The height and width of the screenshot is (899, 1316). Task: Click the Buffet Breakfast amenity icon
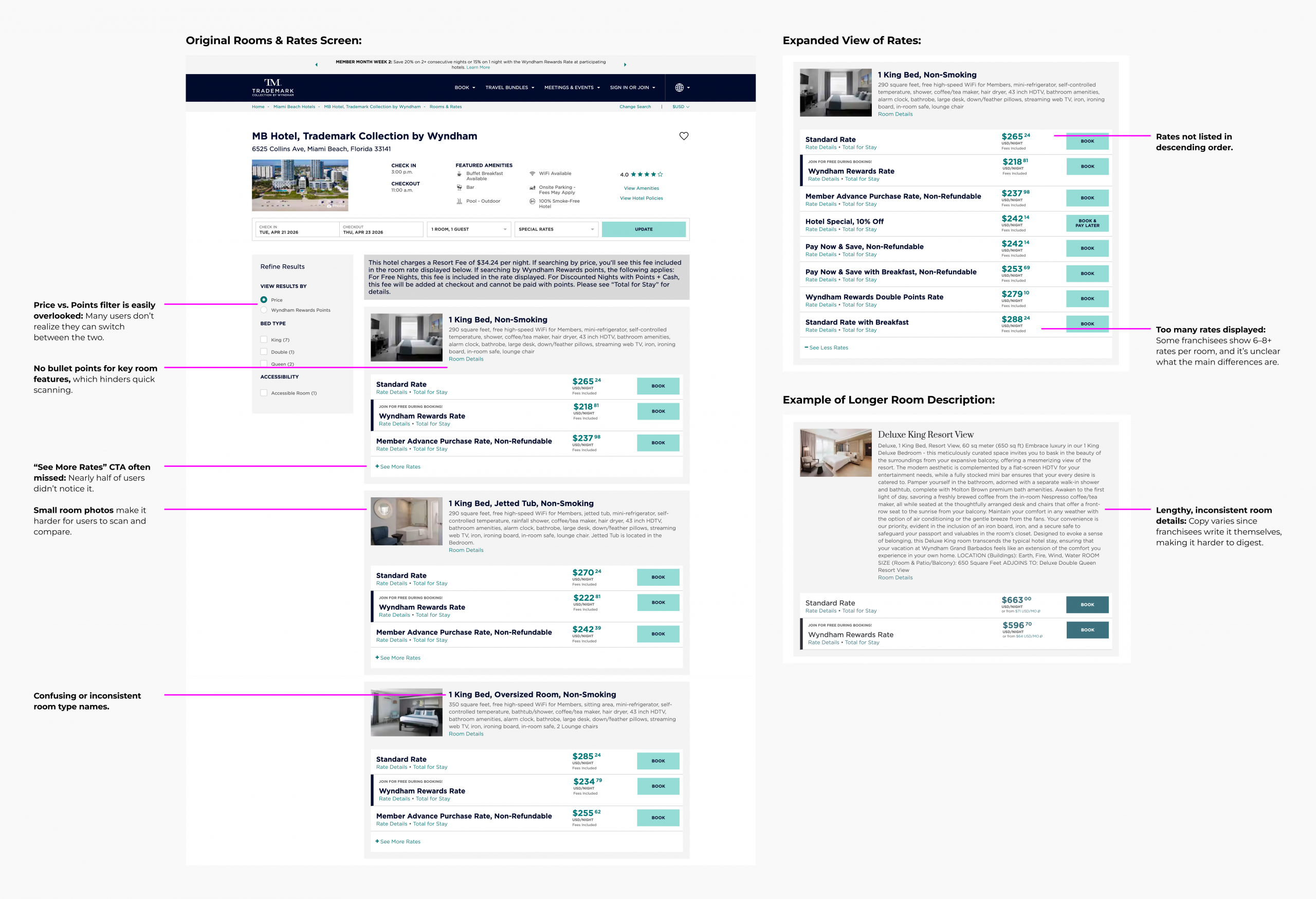[x=459, y=174]
